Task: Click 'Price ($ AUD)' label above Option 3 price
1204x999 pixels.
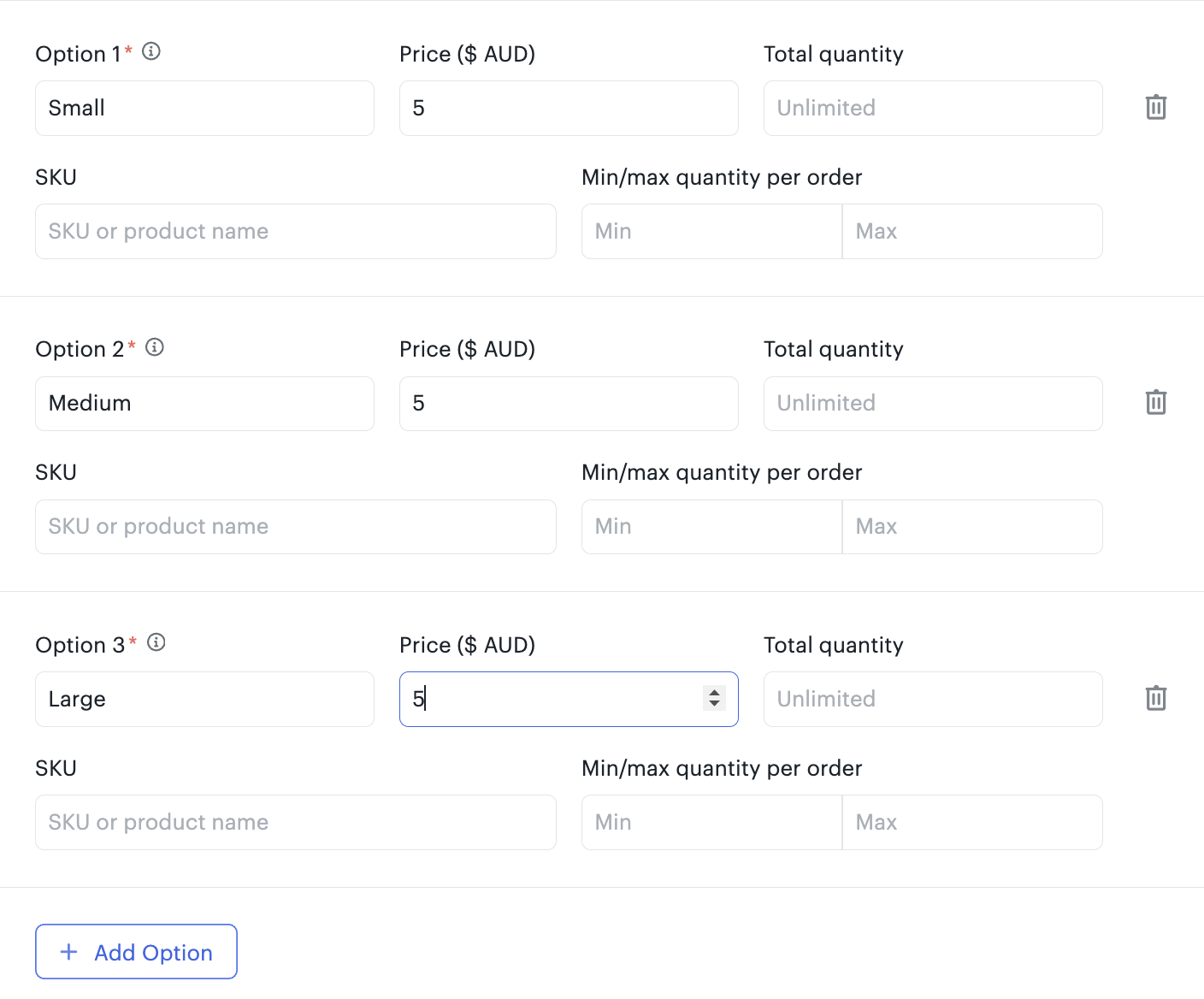Action: (x=467, y=645)
